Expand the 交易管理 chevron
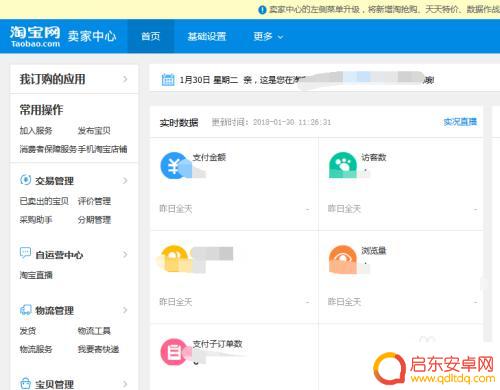 click(x=125, y=181)
